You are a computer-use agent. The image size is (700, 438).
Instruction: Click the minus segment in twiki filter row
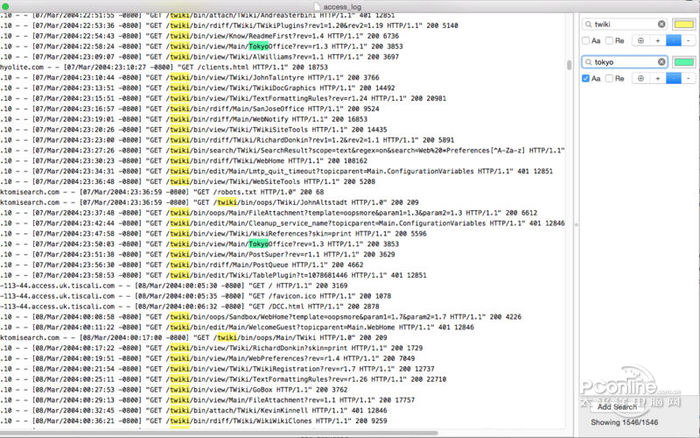click(x=688, y=41)
